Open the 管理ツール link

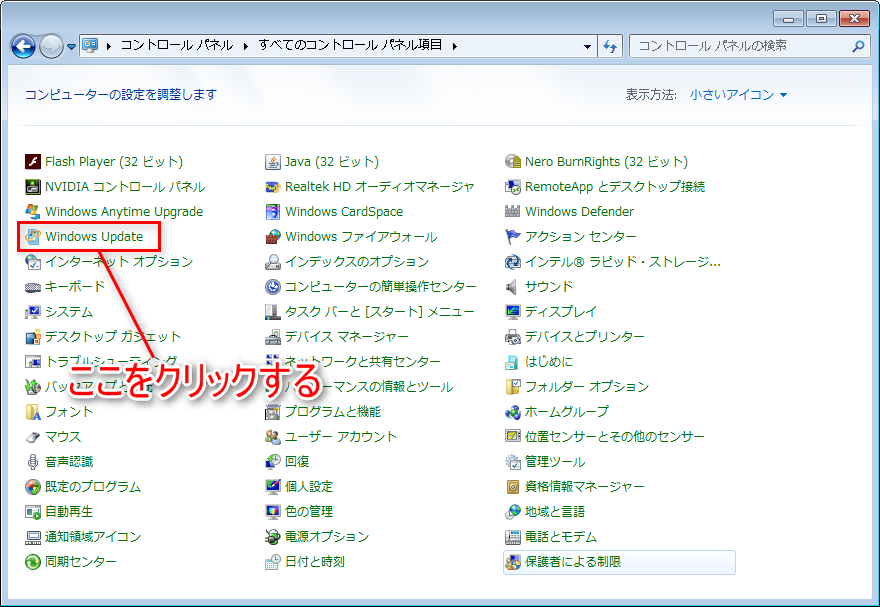[555, 462]
